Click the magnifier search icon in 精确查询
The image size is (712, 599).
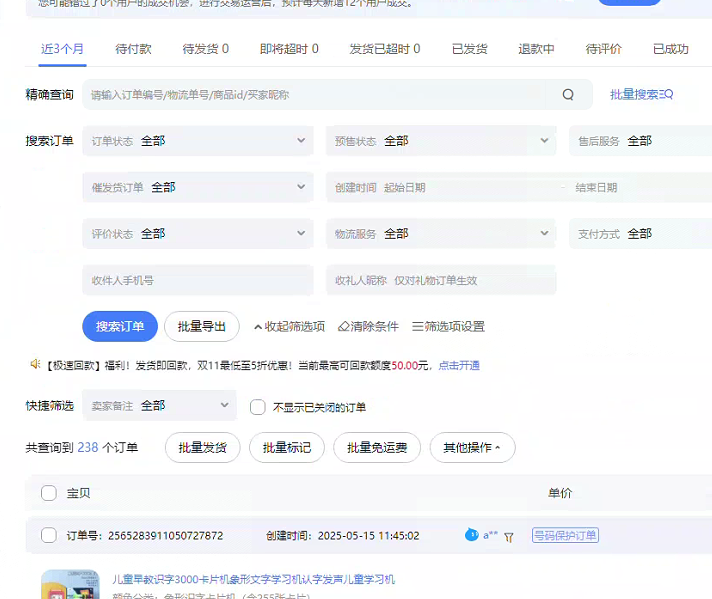568,95
